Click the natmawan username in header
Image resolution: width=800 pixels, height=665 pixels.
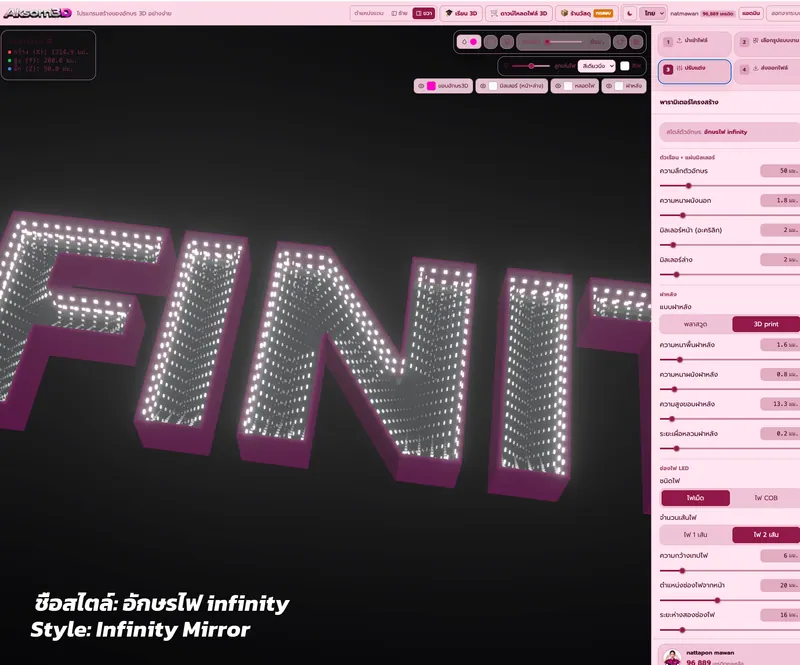pos(684,14)
